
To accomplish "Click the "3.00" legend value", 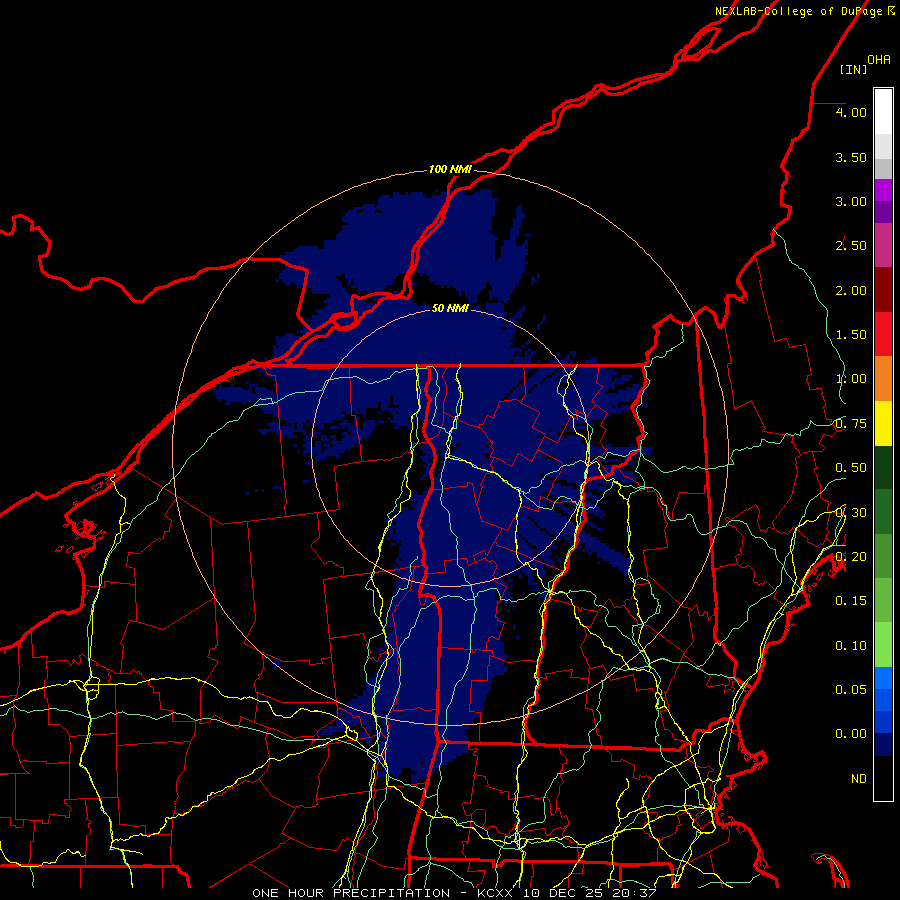I will click(851, 201).
